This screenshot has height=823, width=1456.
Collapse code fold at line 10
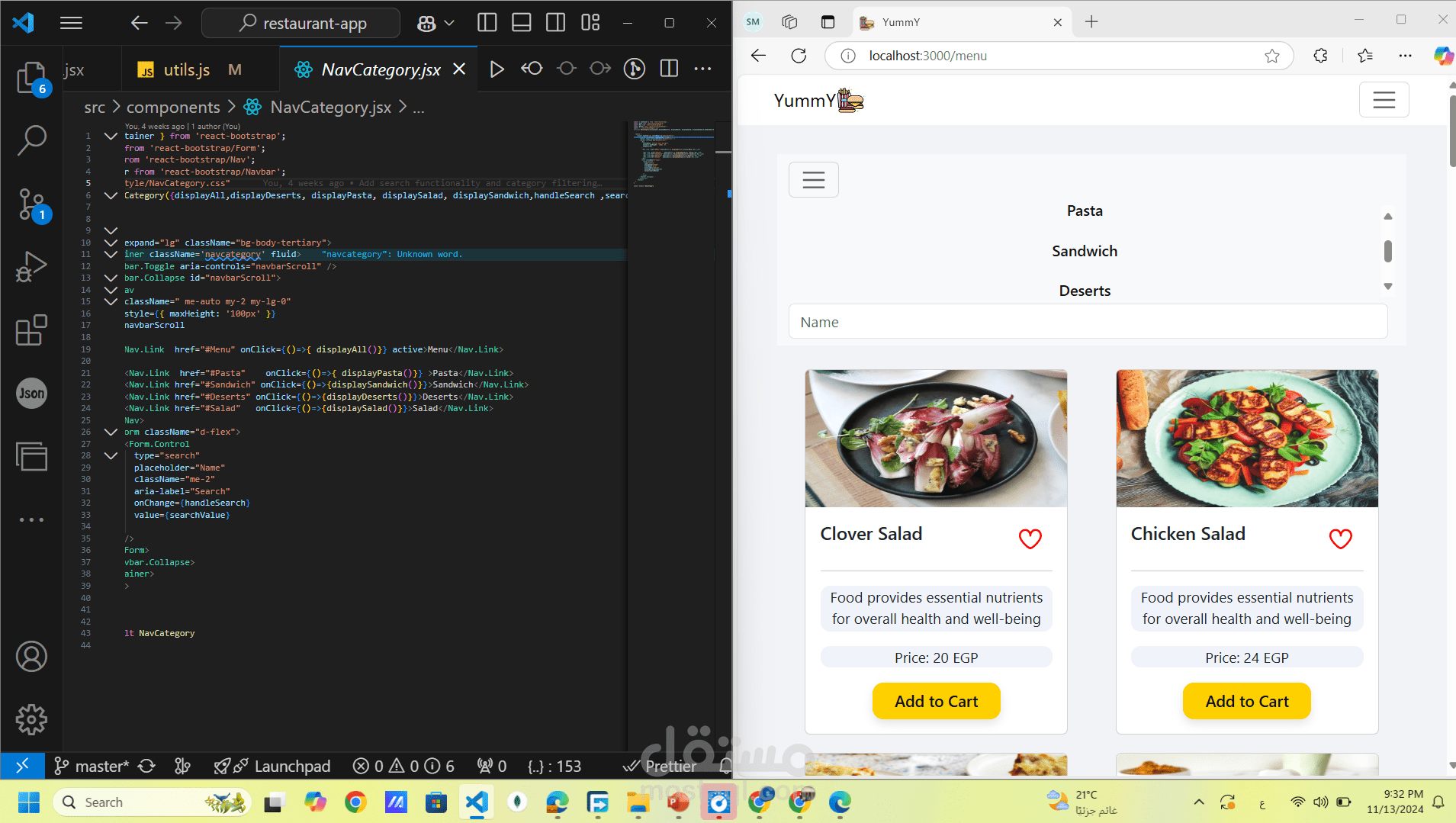[111, 243]
